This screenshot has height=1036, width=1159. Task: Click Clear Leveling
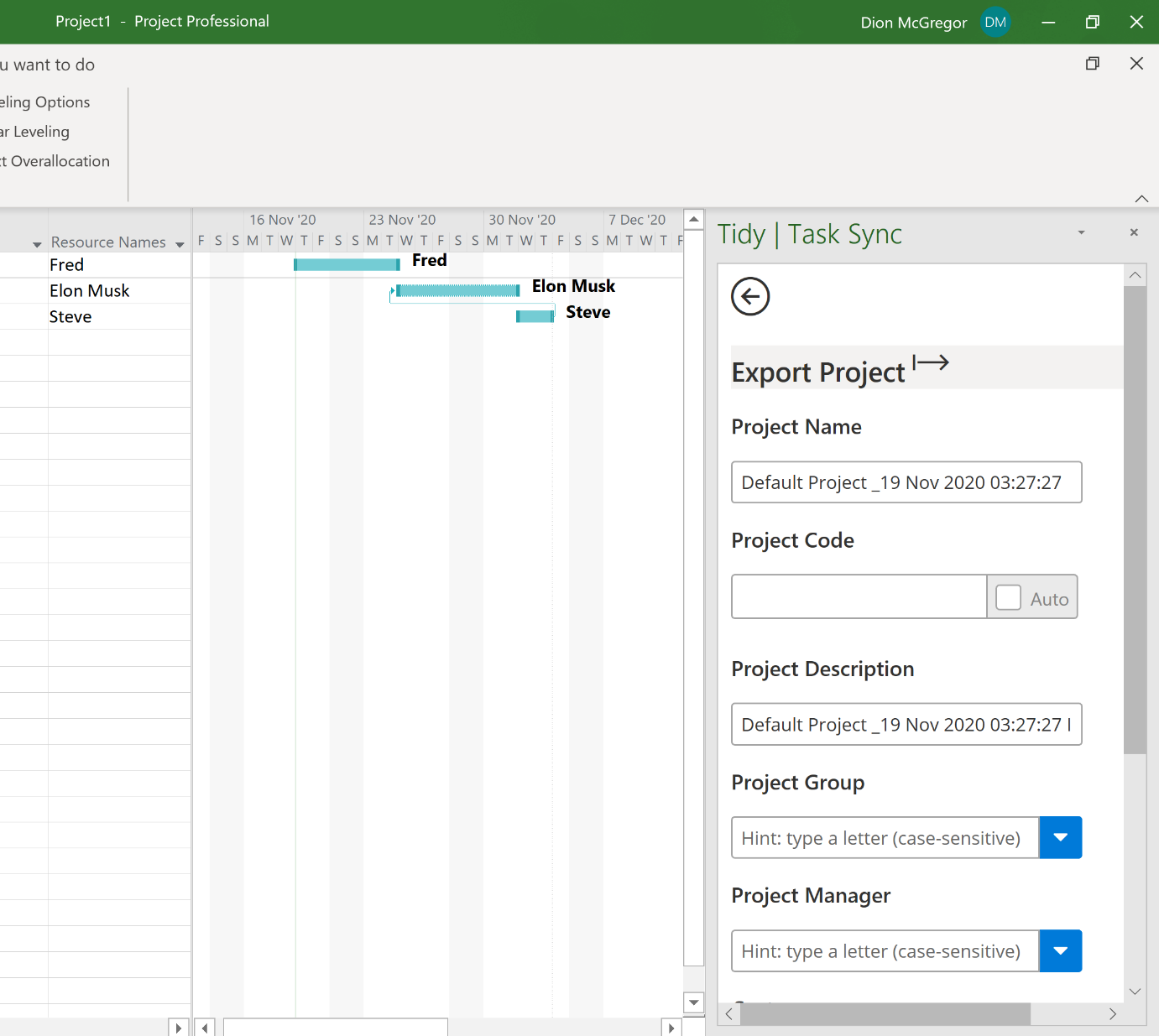pyautogui.click(x=34, y=131)
